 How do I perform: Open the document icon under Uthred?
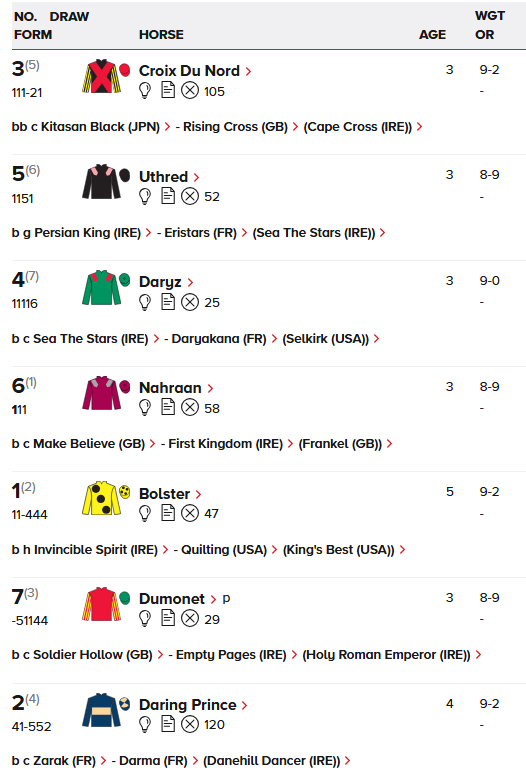(168, 196)
